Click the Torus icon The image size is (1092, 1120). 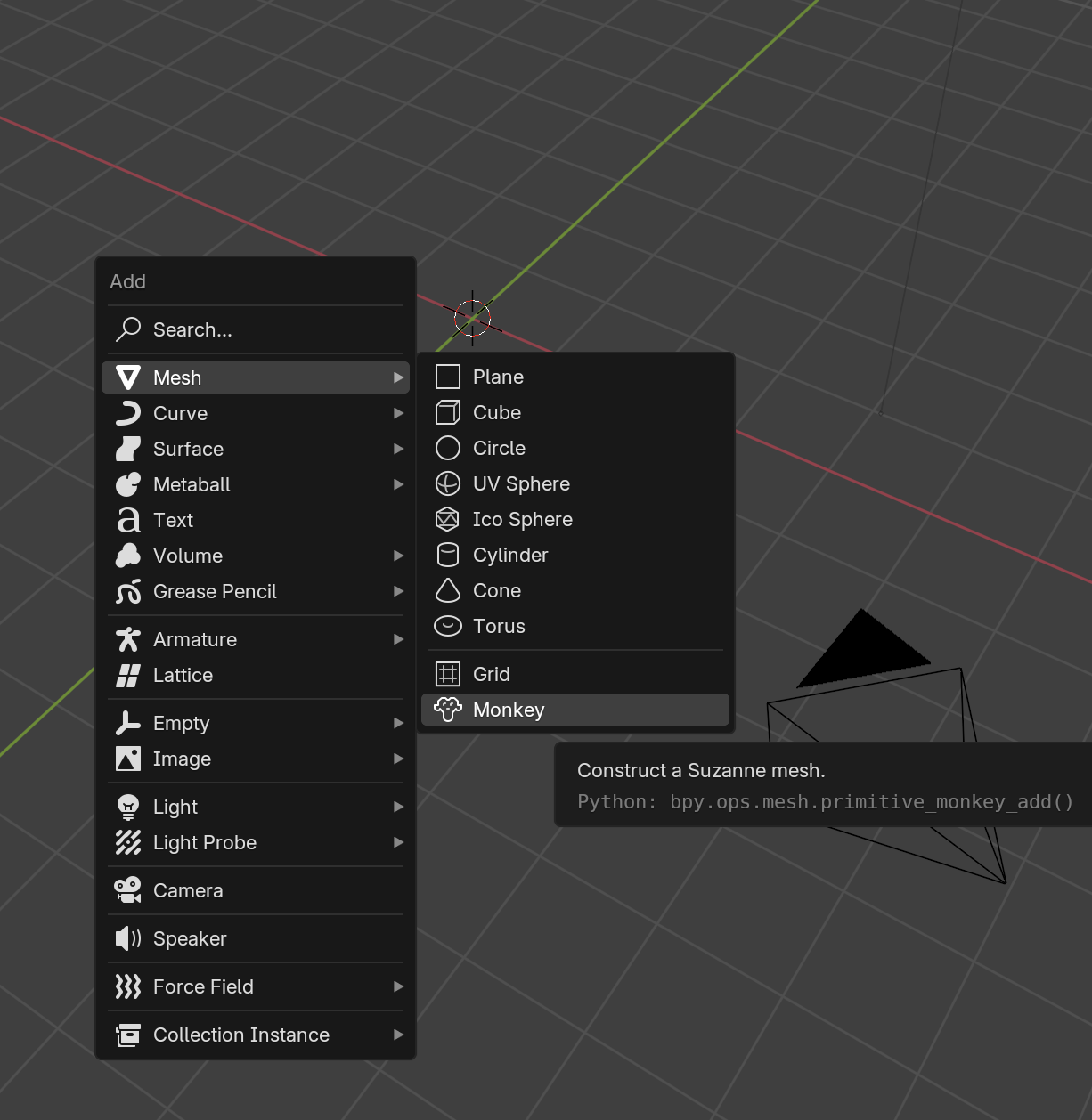coord(448,626)
